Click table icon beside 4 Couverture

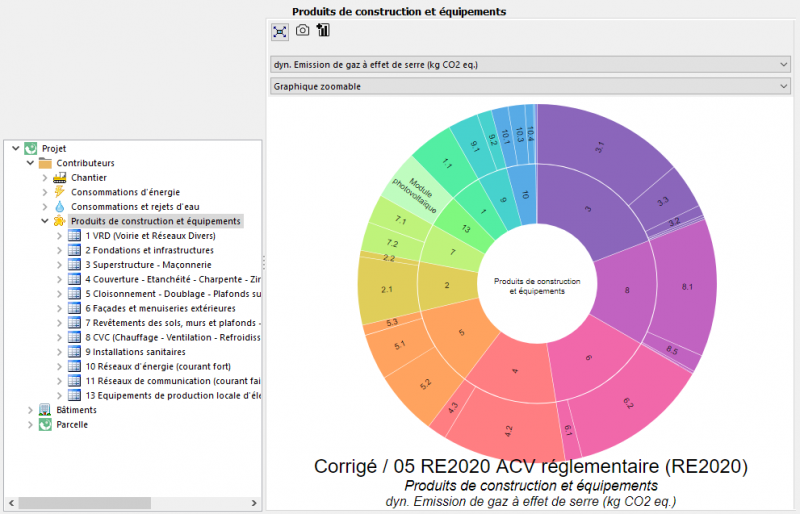click(x=74, y=279)
